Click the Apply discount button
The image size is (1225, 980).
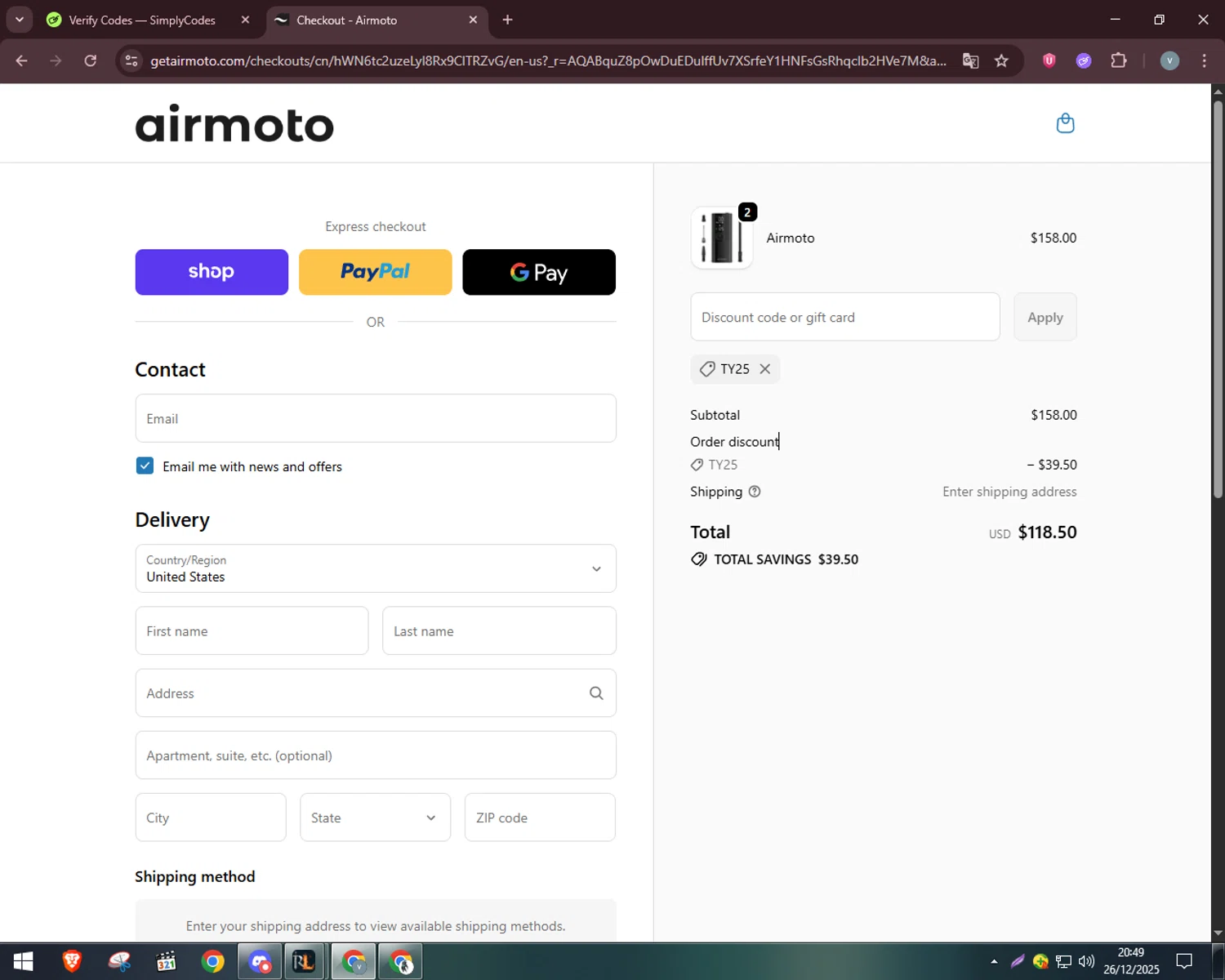pyautogui.click(x=1045, y=317)
